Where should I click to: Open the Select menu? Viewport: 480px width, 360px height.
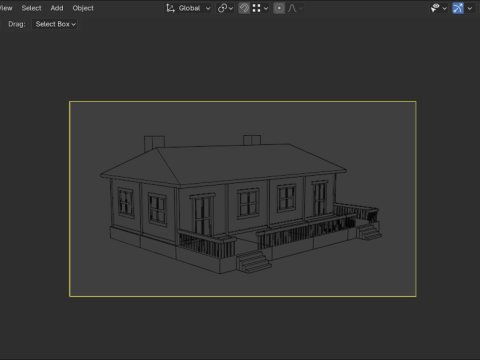pyautogui.click(x=31, y=8)
